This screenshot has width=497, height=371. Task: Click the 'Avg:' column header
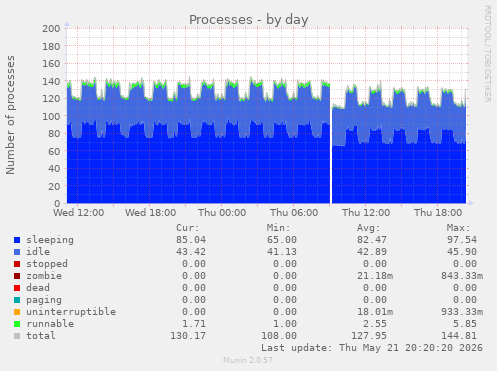pyautogui.click(x=368, y=228)
